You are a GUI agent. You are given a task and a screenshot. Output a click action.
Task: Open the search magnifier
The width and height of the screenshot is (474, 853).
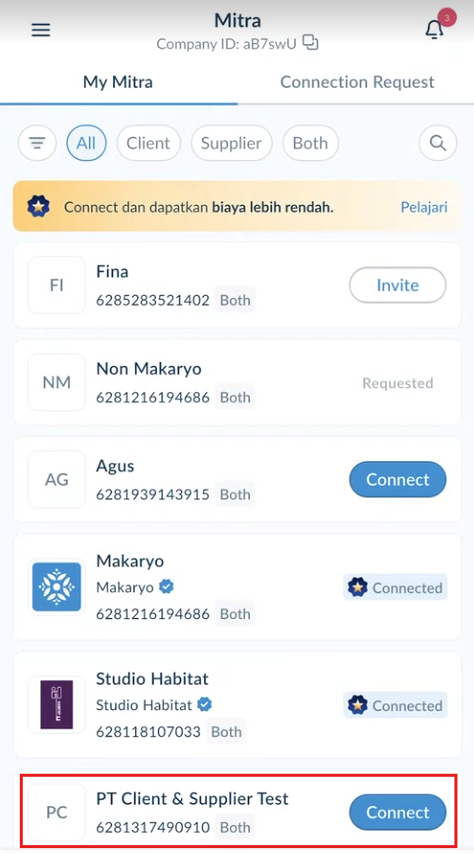(438, 143)
